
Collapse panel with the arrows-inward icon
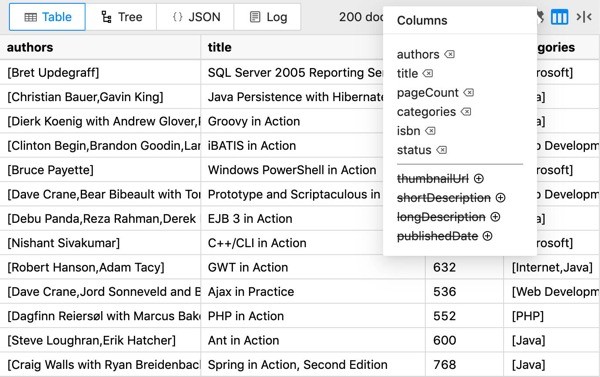tap(584, 17)
